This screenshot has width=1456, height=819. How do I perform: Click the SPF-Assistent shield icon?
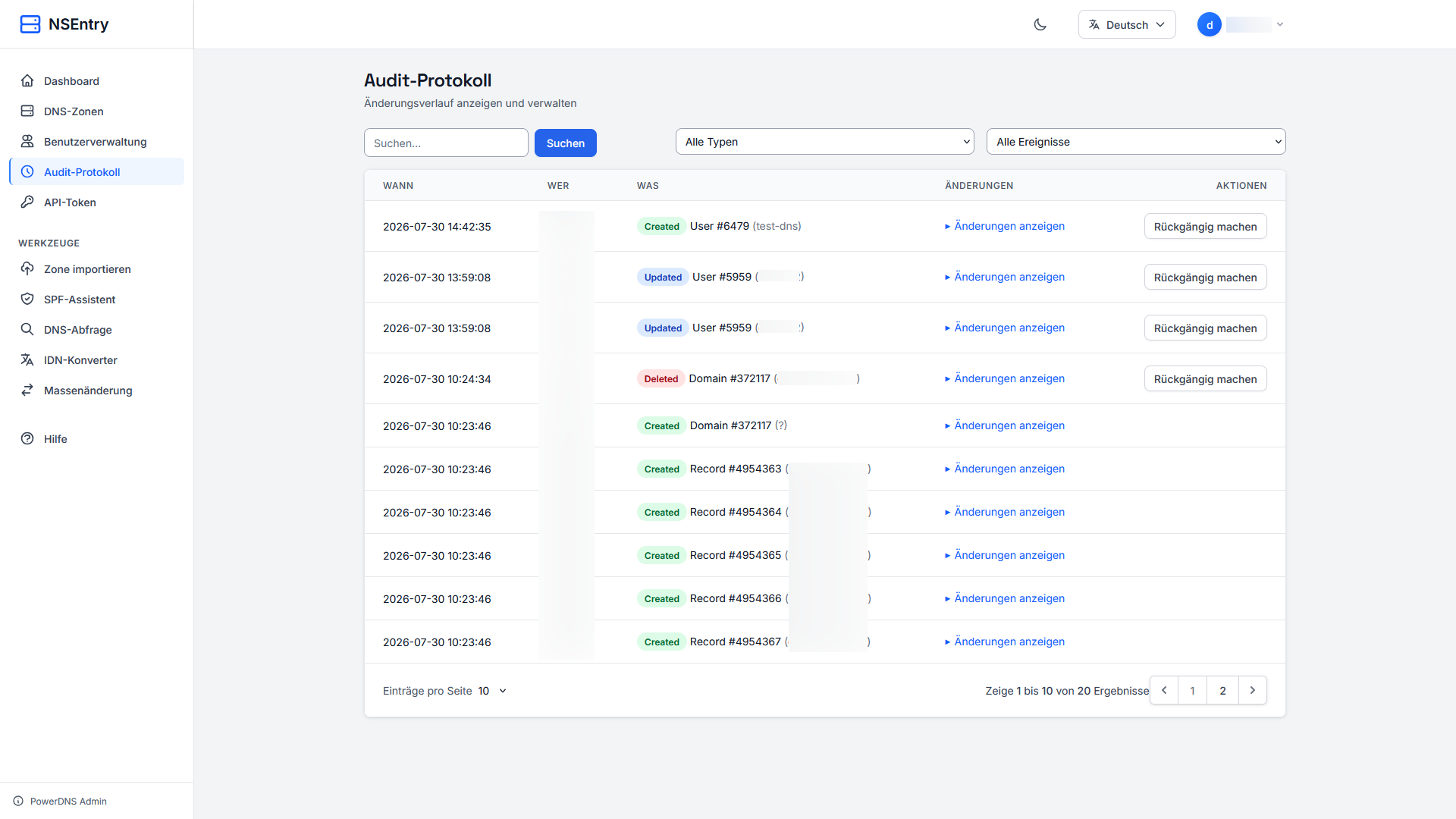[27, 299]
